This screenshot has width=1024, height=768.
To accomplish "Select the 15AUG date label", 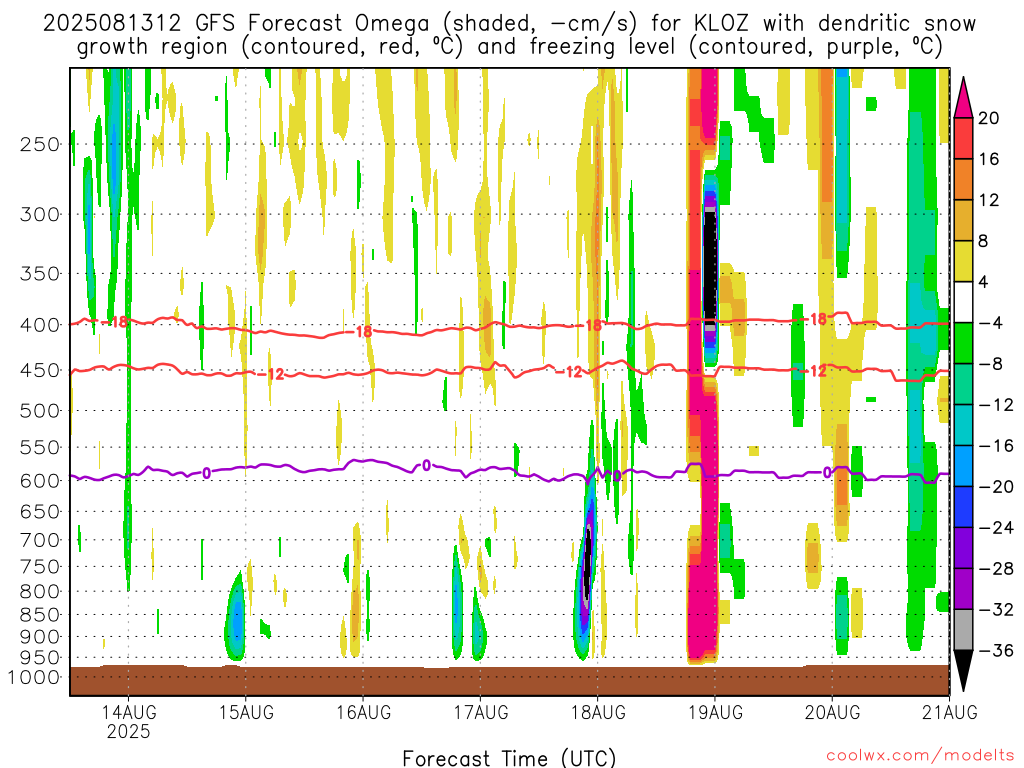I will coord(246,712).
